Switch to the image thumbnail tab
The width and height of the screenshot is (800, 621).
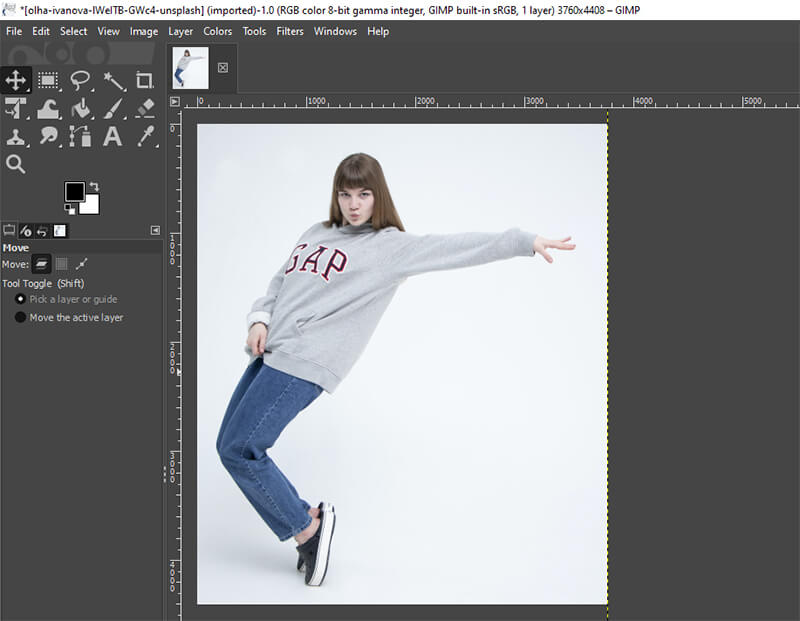coord(190,68)
